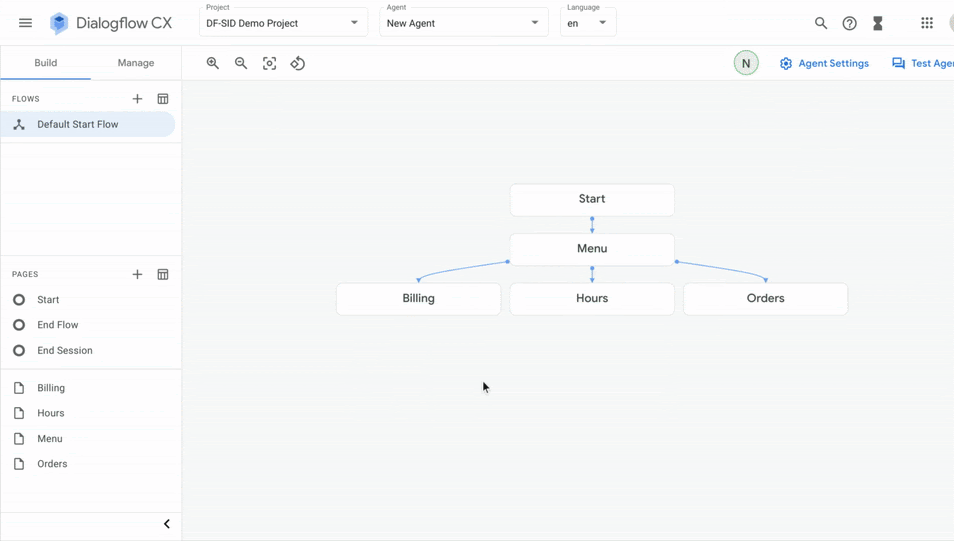The image size is (954, 541).
Task: Switch to the Manage tab
Action: pyautogui.click(x=136, y=63)
